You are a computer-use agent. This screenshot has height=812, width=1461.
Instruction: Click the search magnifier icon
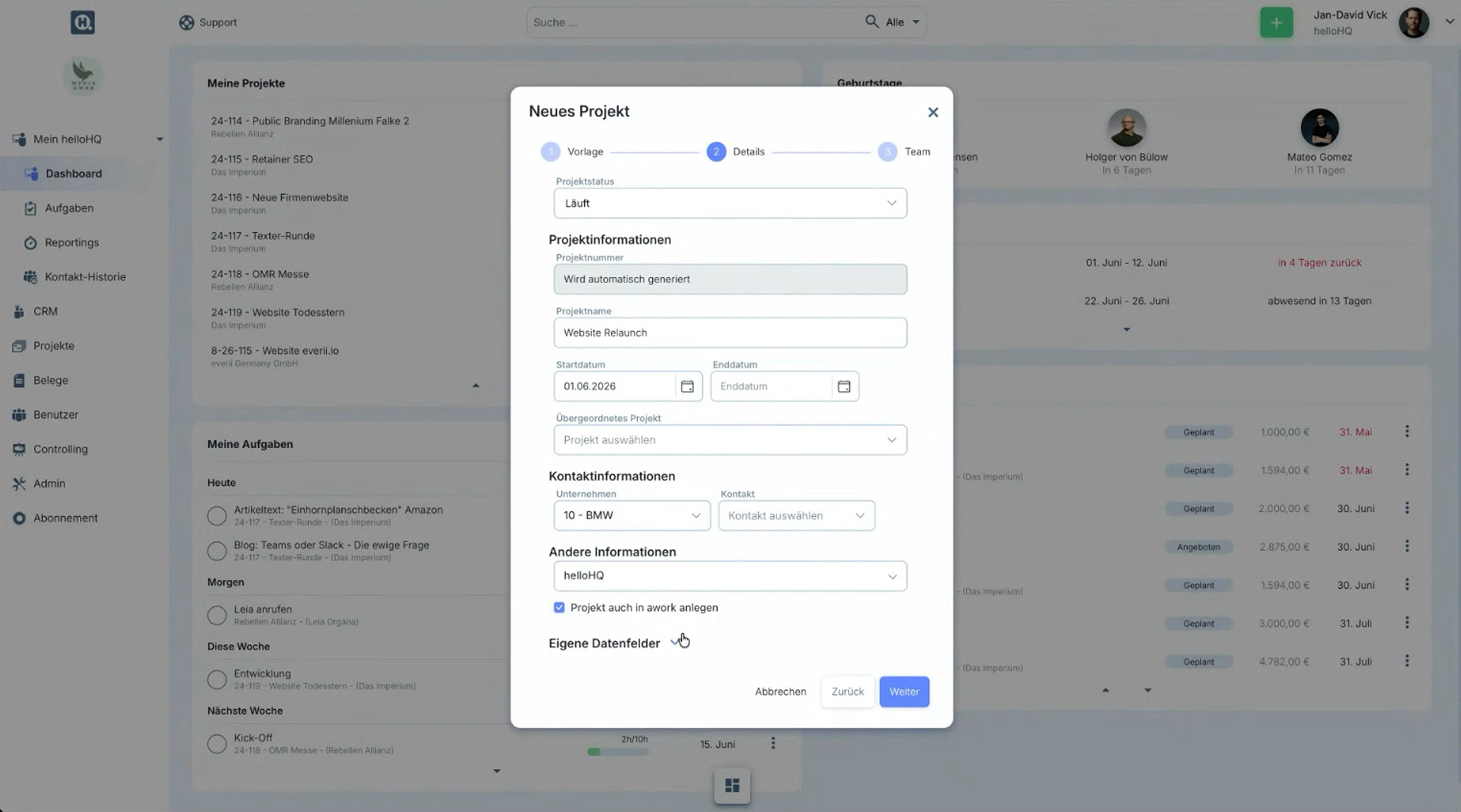pyautogui.click(x=871, y=22)
